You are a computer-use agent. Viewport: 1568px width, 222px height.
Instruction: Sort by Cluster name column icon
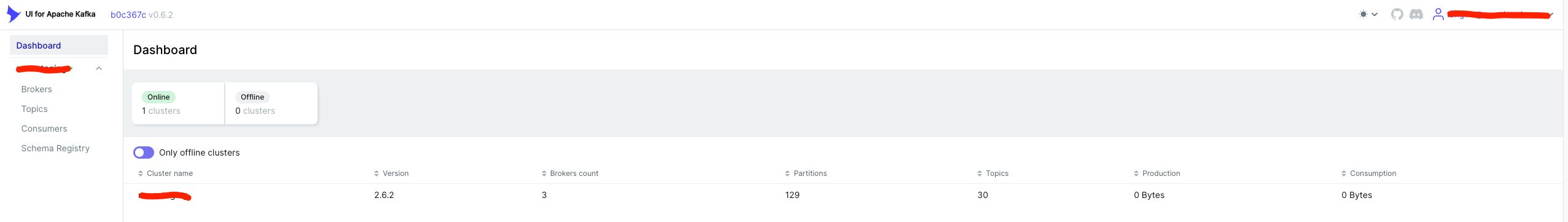pyautogui.click(x=141, y=173)
